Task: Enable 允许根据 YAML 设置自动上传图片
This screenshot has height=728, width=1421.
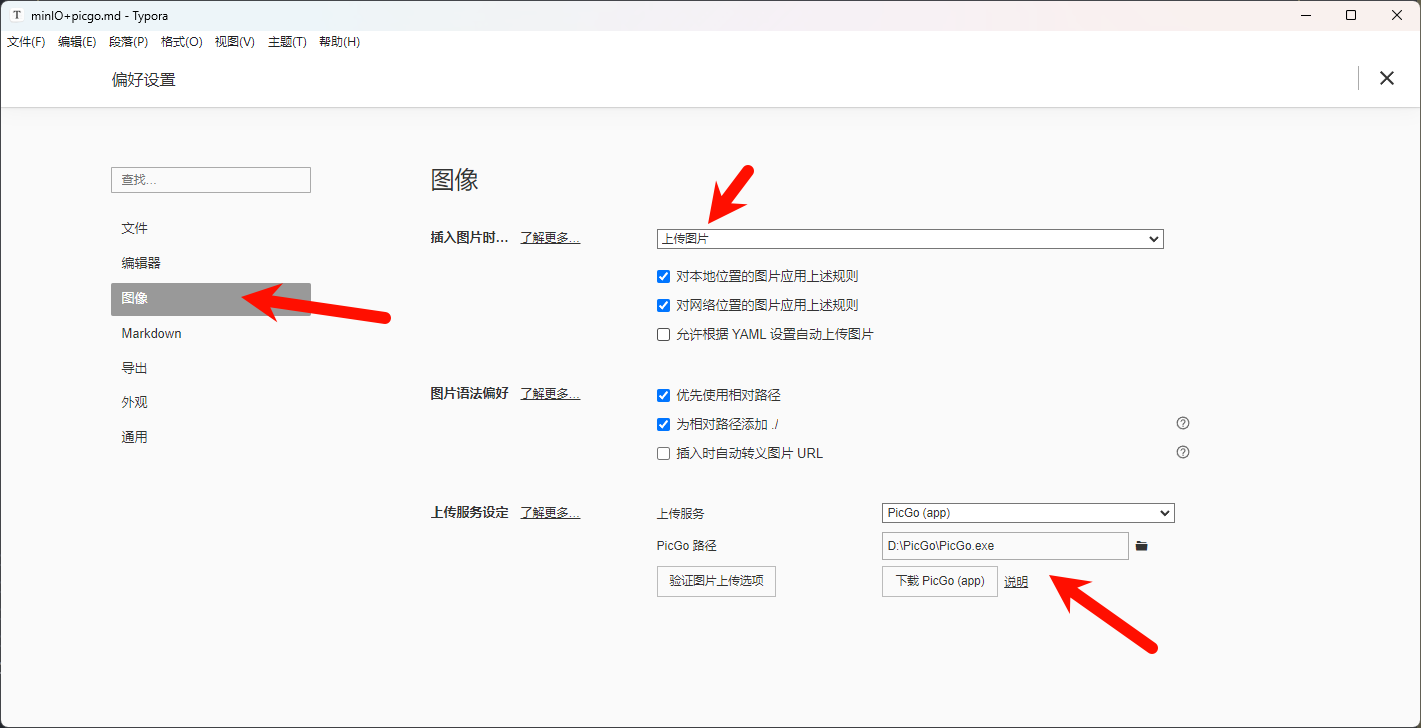Action: pos(663,335)
